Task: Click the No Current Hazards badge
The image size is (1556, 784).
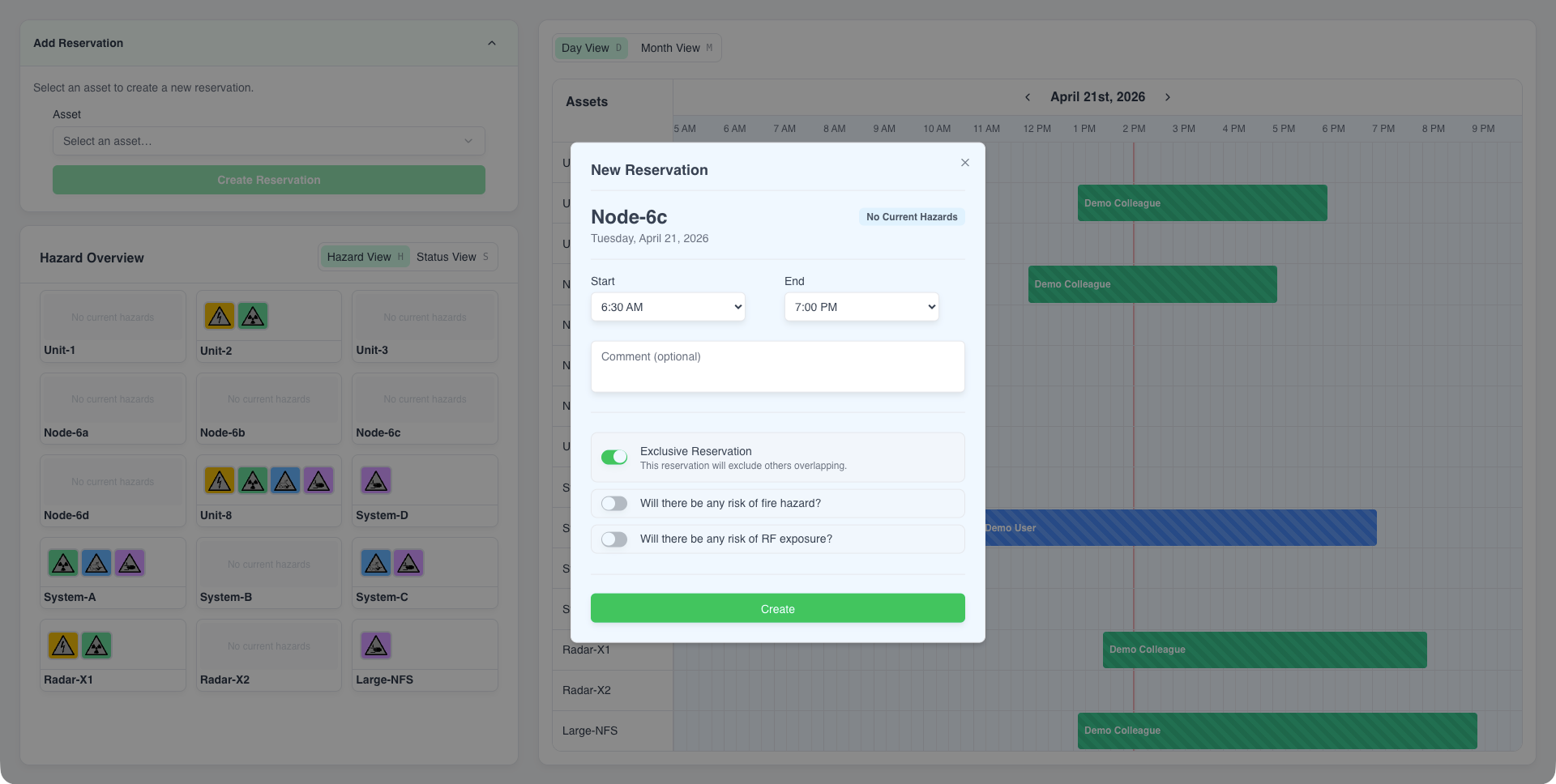Action: tap(912, 217)
